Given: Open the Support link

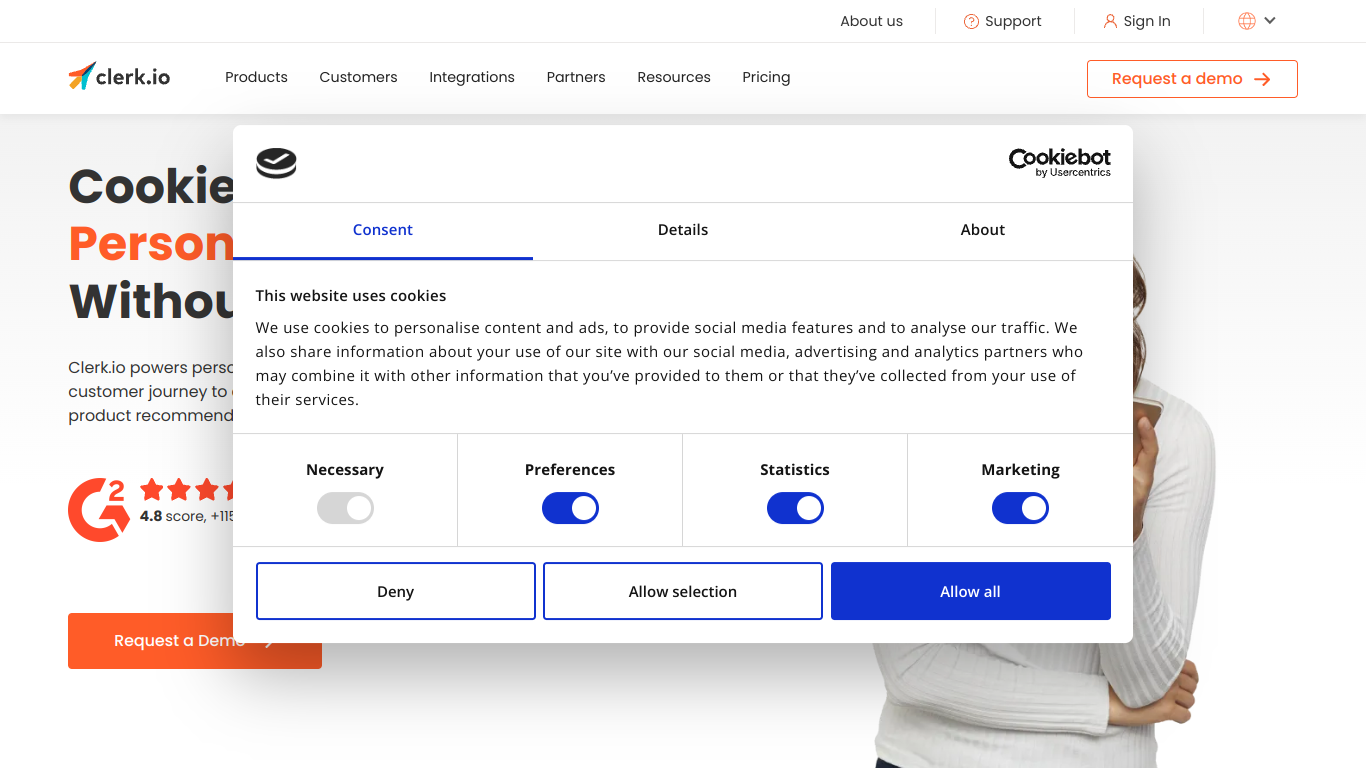Looking at the screenshot, I should click(x=1002, y=21).
